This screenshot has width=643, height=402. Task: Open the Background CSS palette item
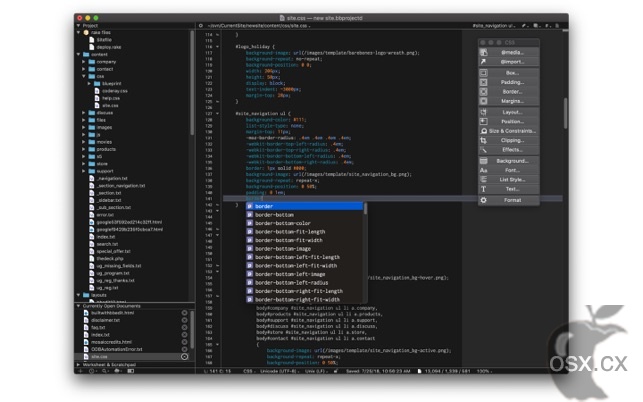tap(508, 161)
